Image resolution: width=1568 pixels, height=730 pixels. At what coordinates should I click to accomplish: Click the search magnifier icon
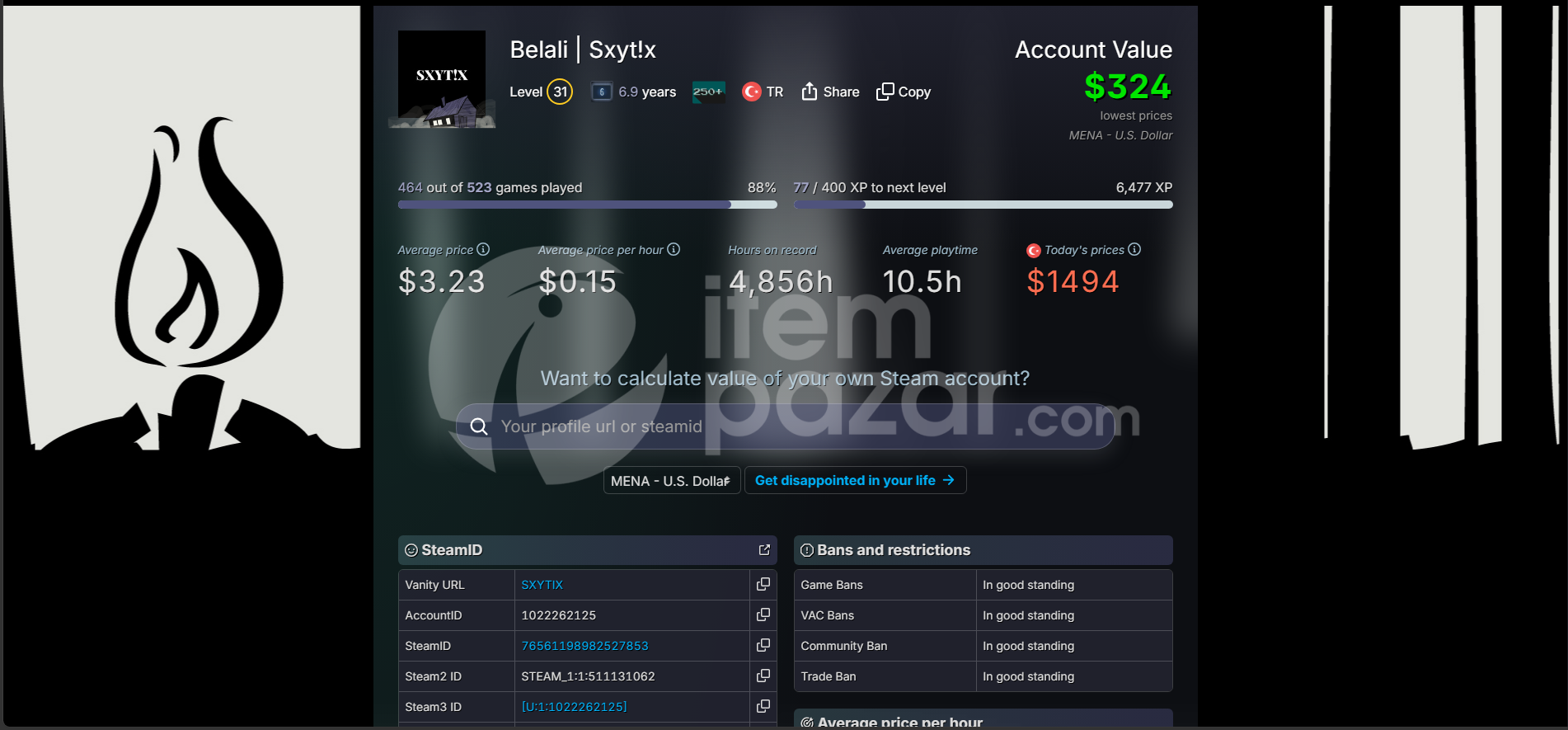click(x=479, y=426)
